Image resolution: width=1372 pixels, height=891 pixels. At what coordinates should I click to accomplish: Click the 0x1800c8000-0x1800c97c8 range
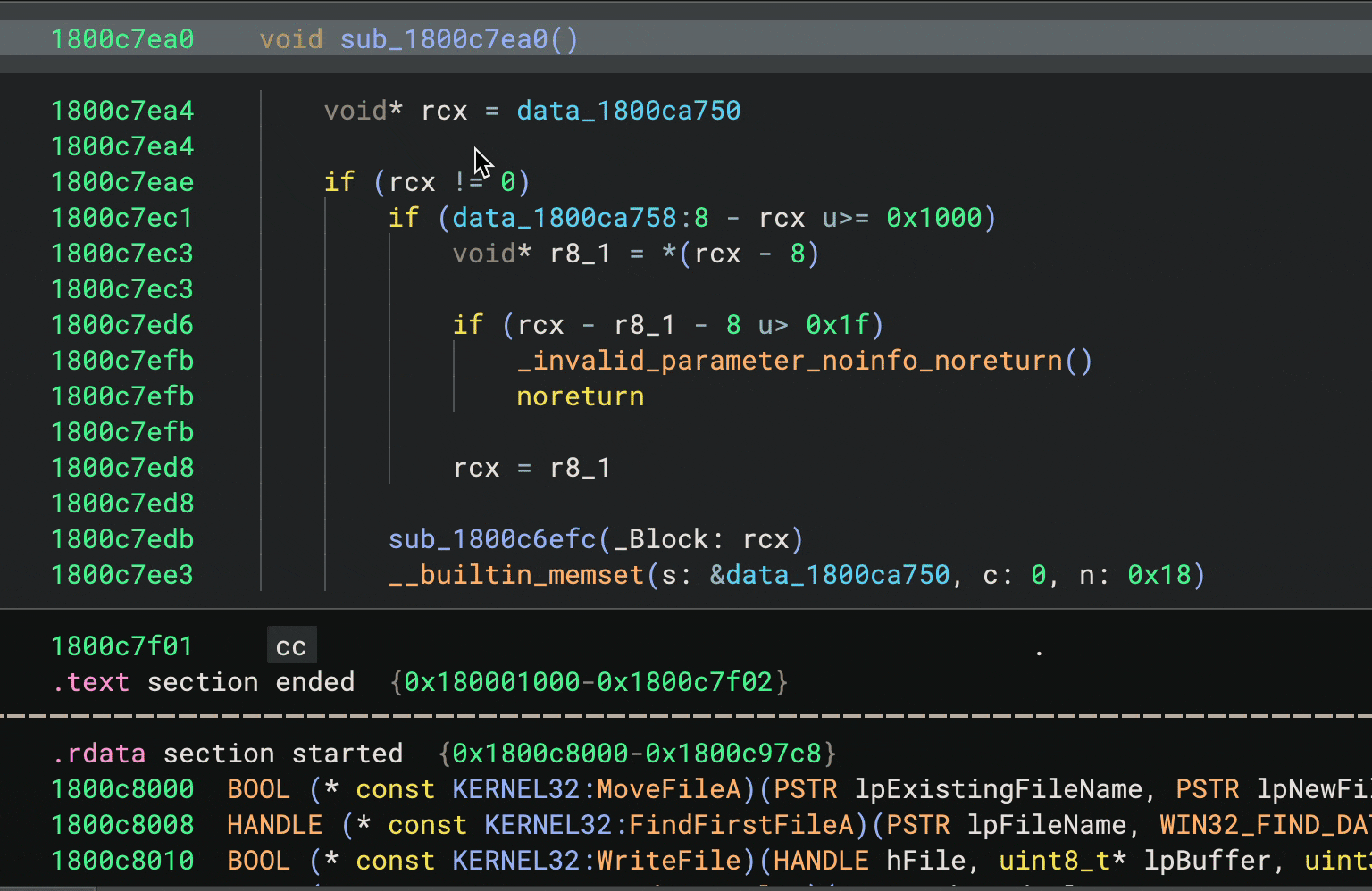[x=636, y=754]
